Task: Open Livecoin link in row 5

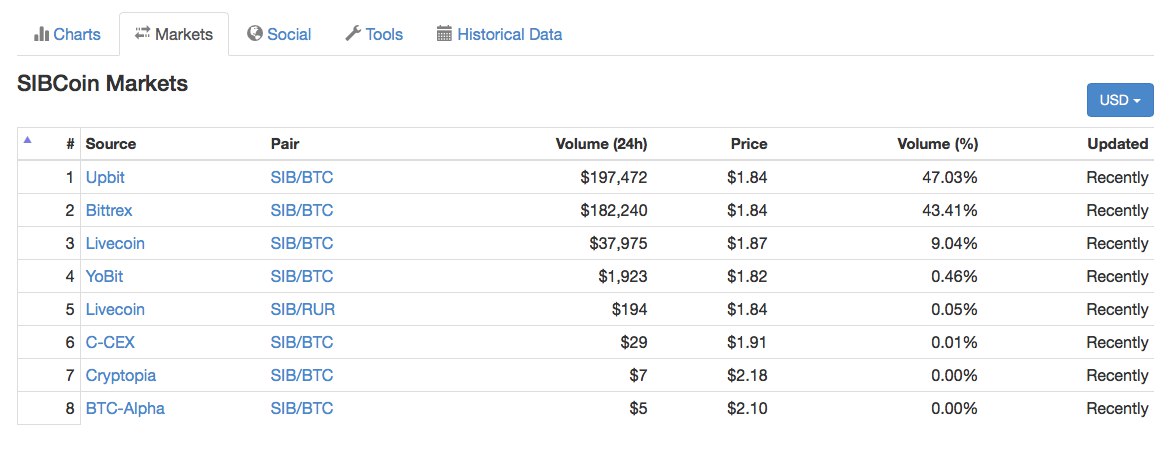Action: (115, 309)
